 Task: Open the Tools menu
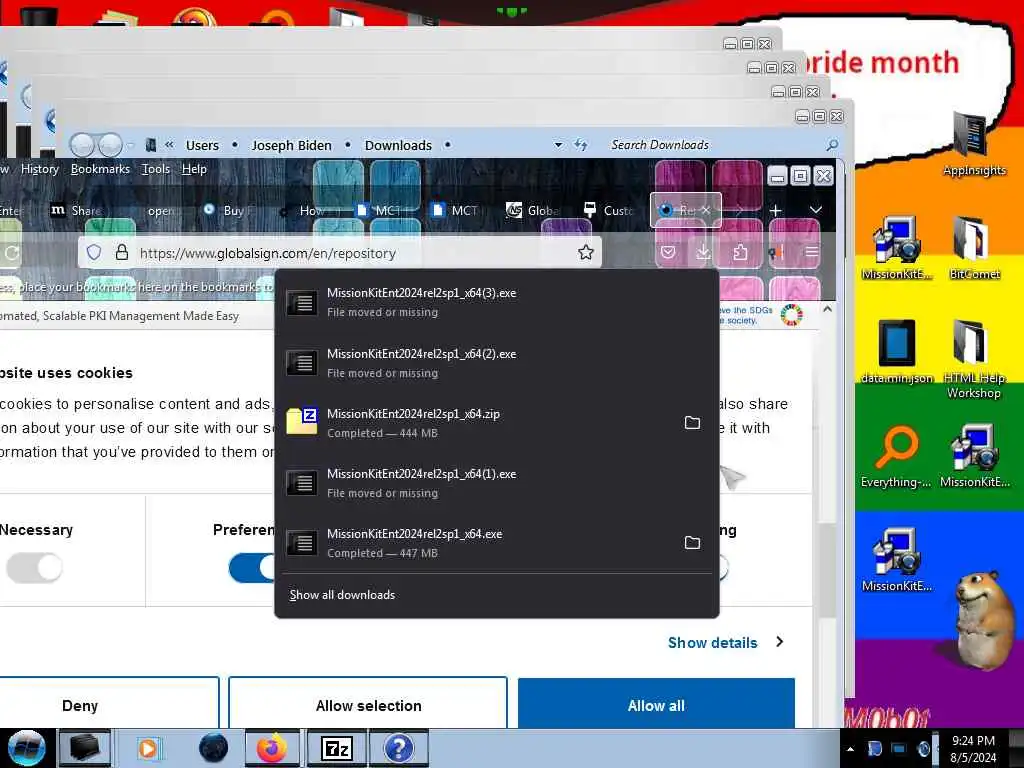point(156,169)
